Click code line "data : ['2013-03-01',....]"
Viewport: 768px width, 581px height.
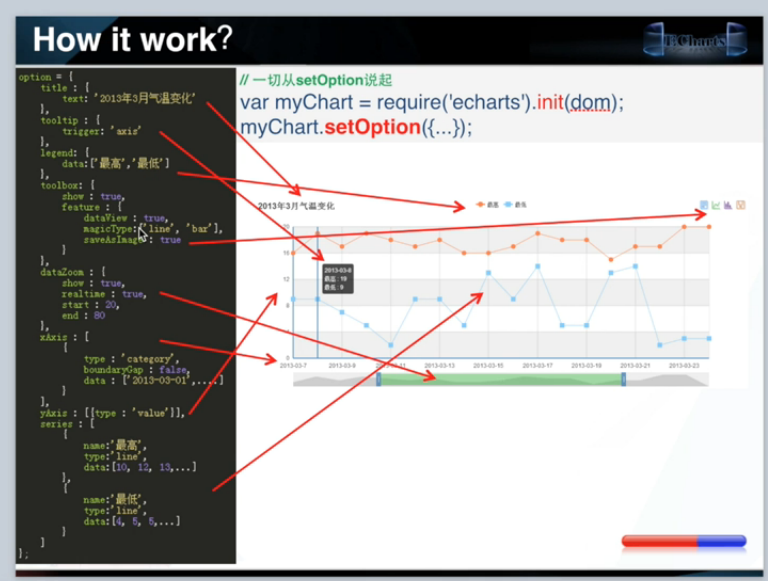(153, 381)
